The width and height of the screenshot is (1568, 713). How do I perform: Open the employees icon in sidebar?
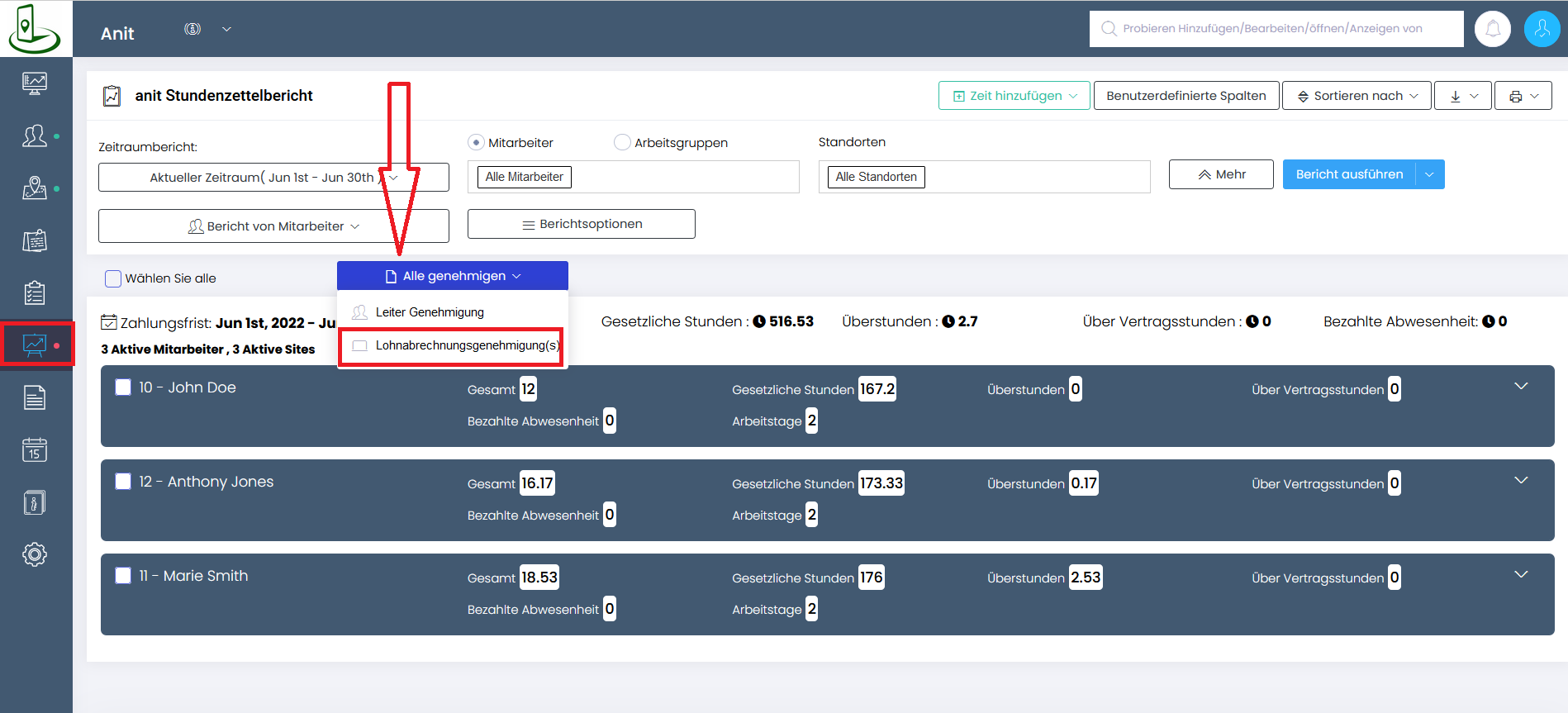click(x=35, y=135)
